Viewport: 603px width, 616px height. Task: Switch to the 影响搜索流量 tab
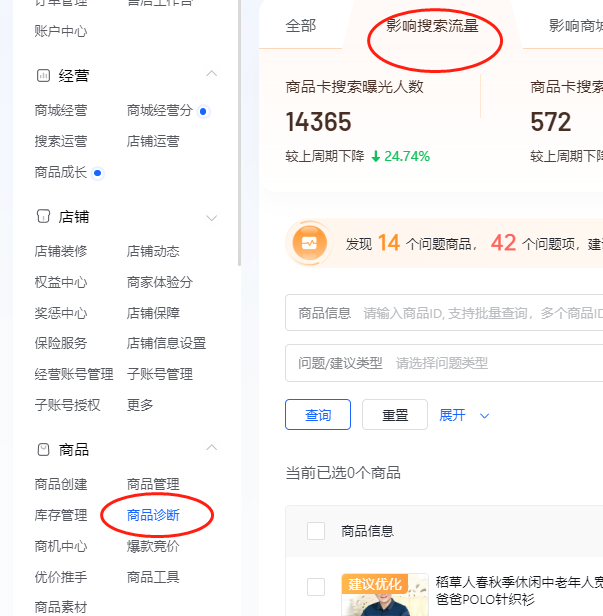point(432,26)
